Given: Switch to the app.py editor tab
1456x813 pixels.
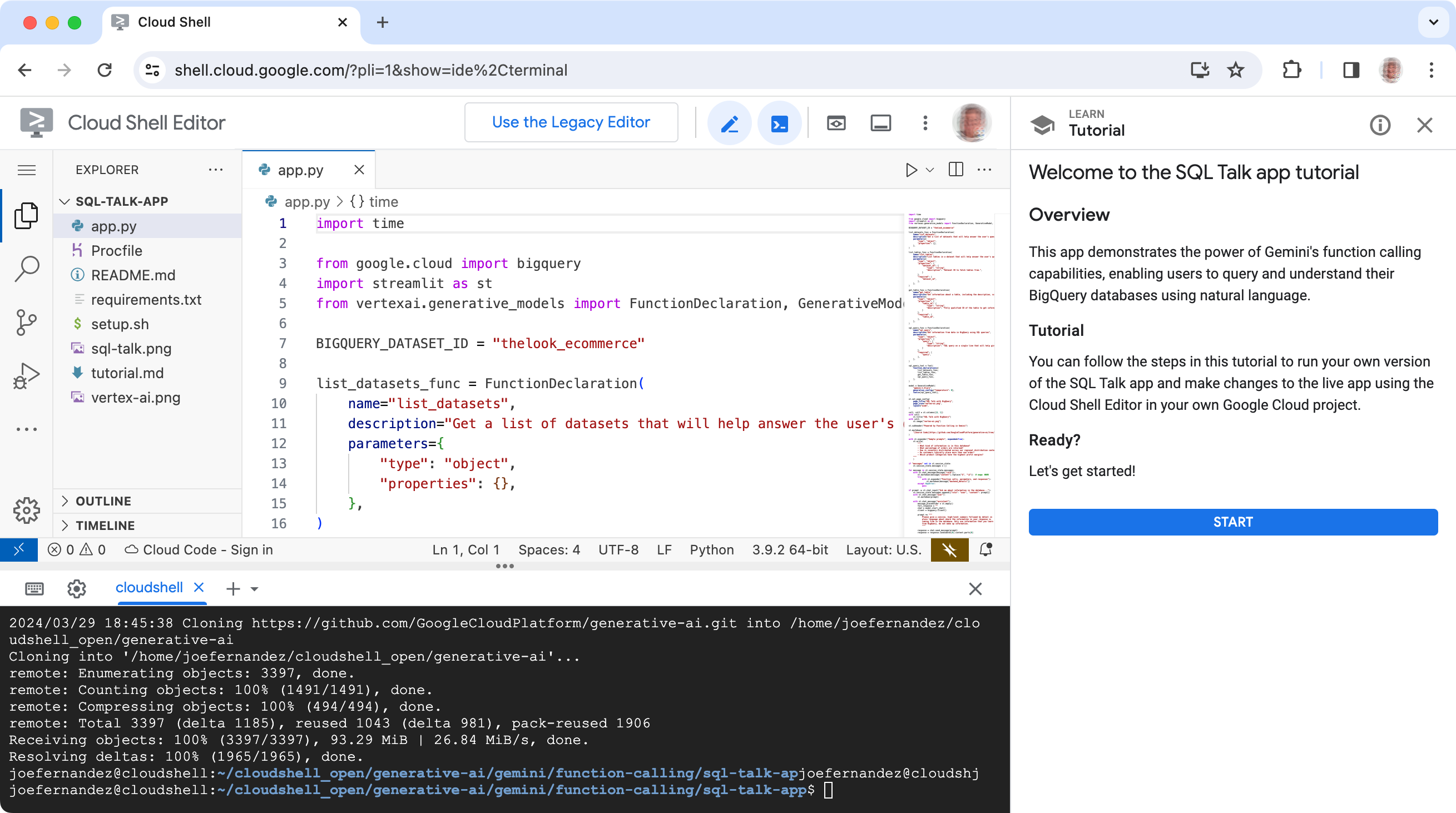Looking at the screenshot, I should (300, 169).
